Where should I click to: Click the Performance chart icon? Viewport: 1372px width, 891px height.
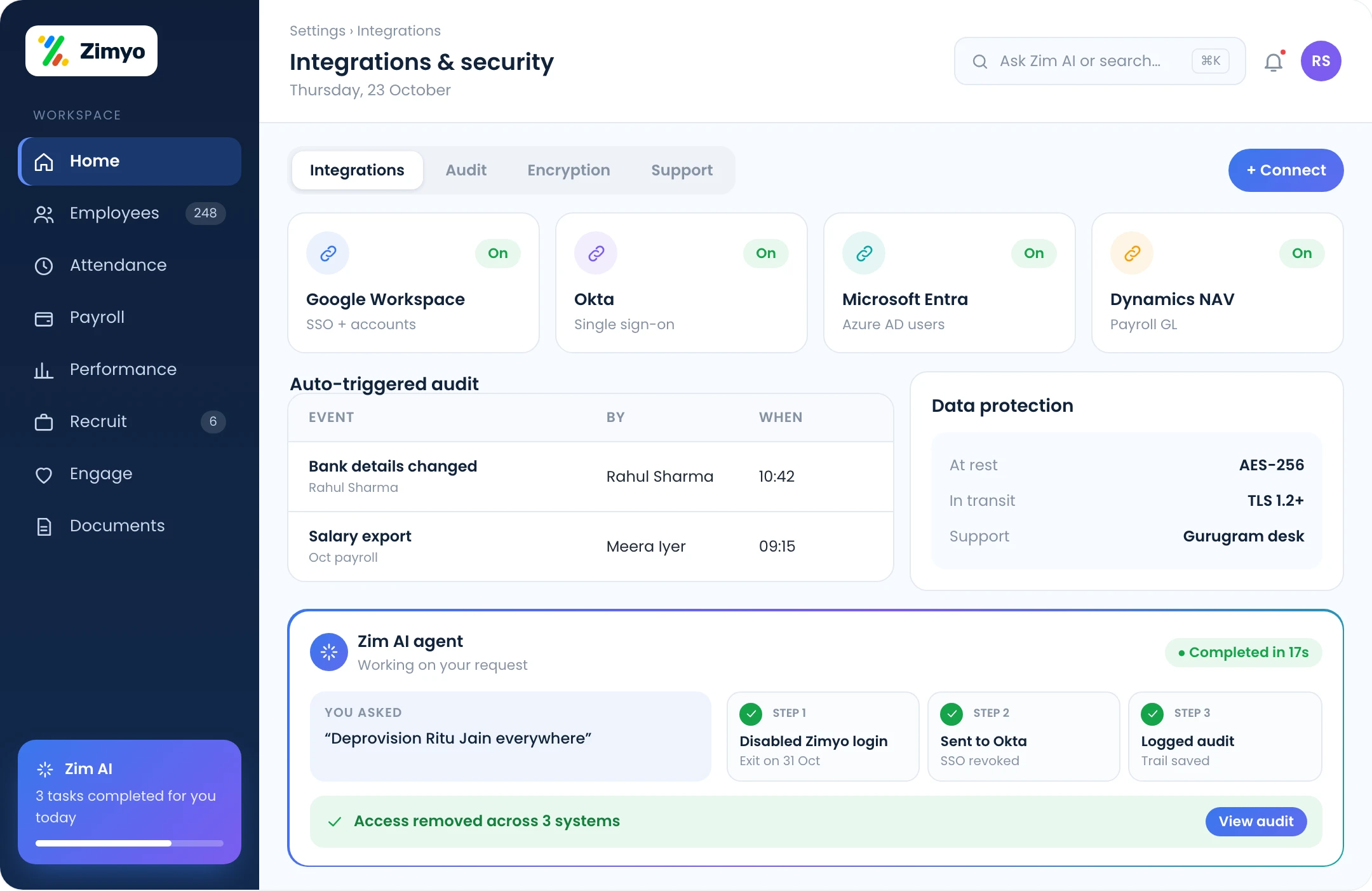[x=44, y=370]
